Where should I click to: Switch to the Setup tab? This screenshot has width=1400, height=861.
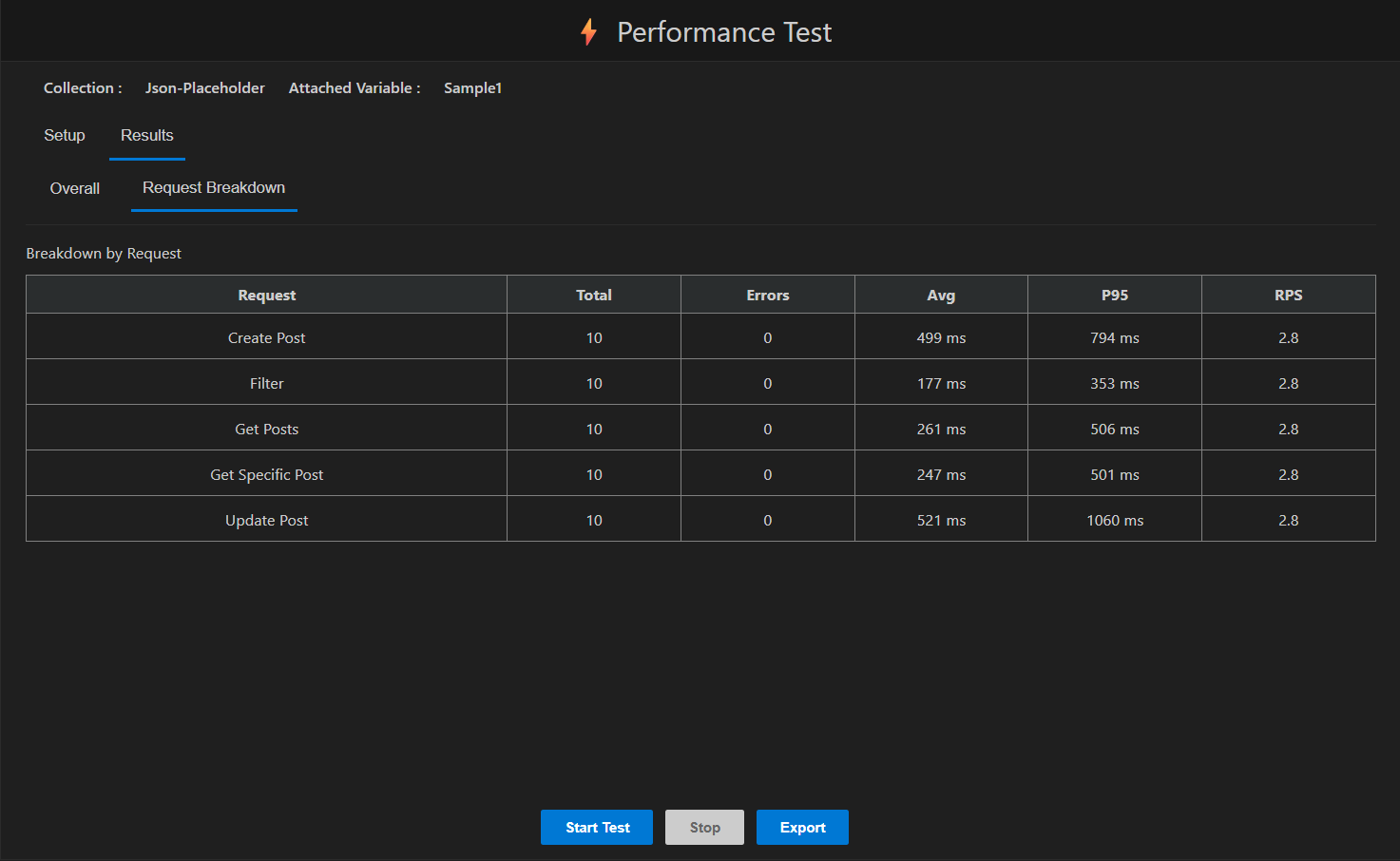pos(65,135)
